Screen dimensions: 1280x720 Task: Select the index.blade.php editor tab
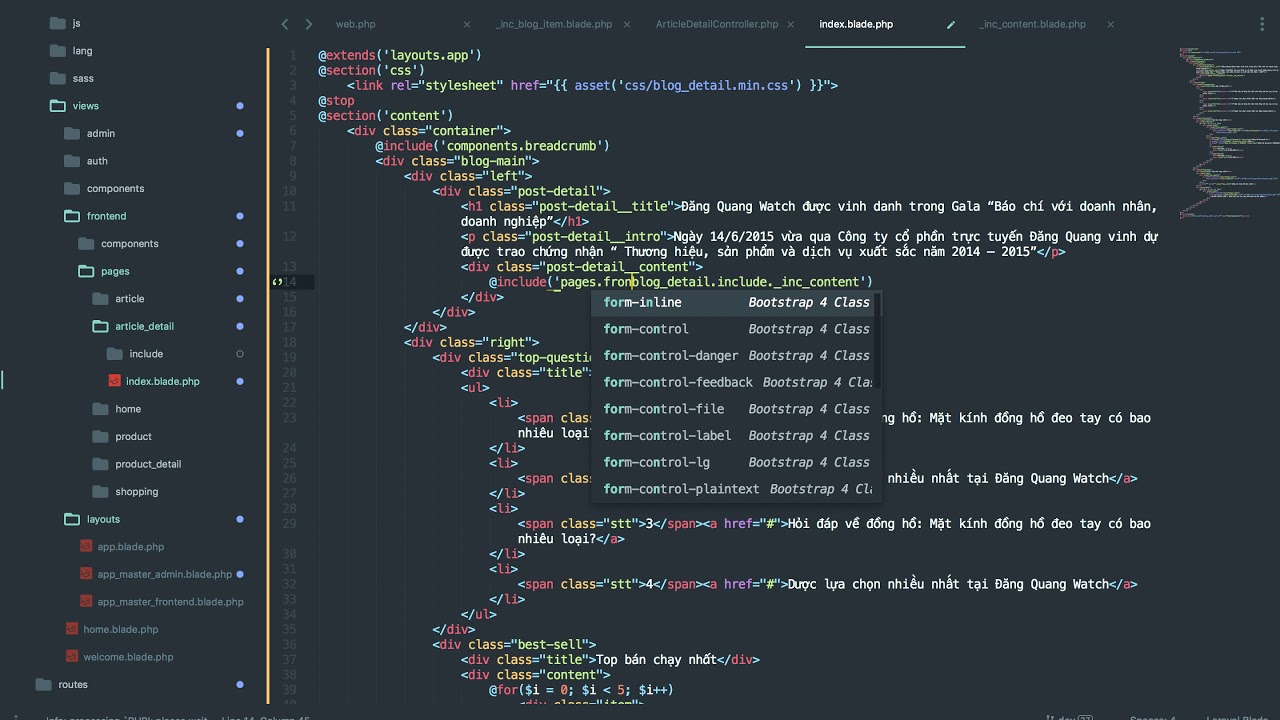[x=856, y=24]
